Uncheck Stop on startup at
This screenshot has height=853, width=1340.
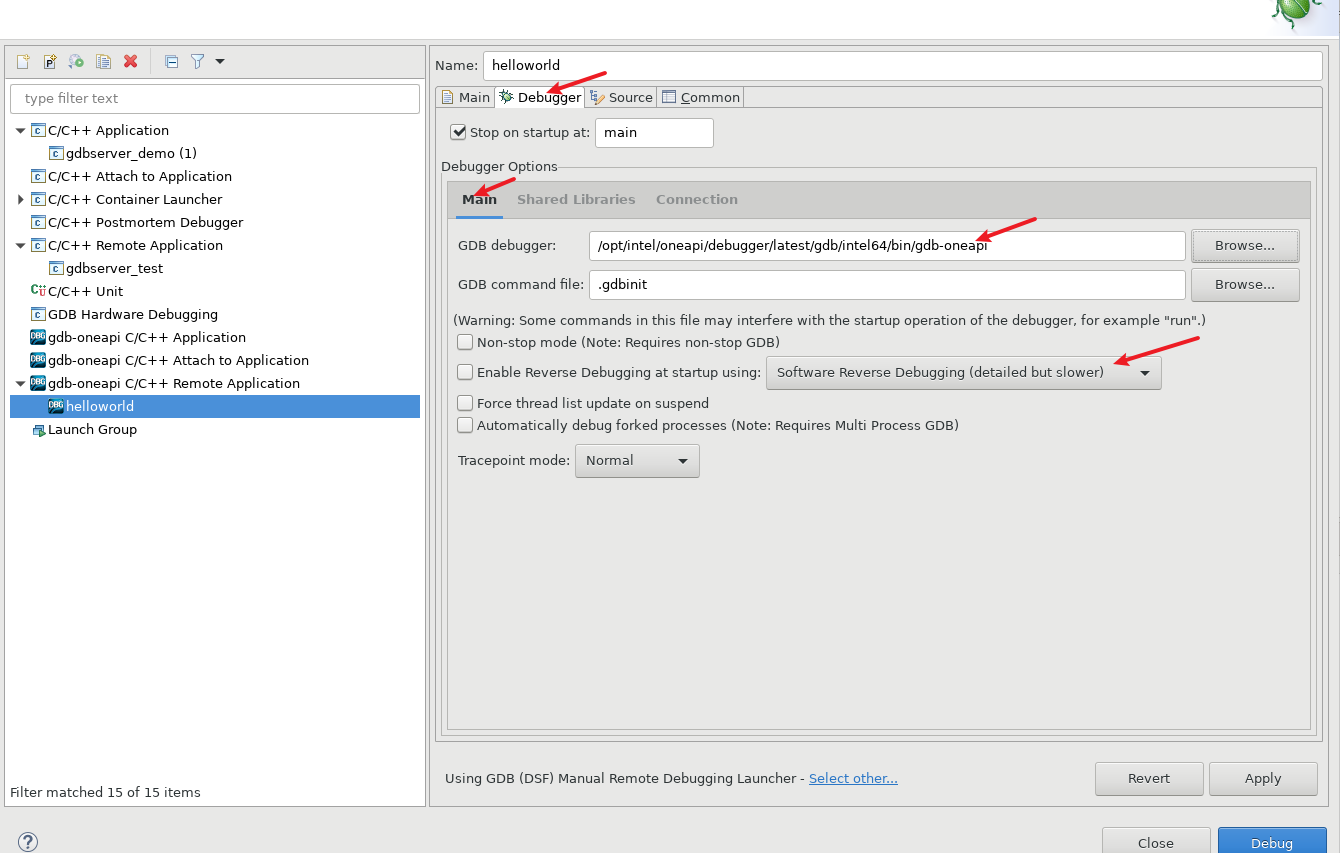coord(458,131)
